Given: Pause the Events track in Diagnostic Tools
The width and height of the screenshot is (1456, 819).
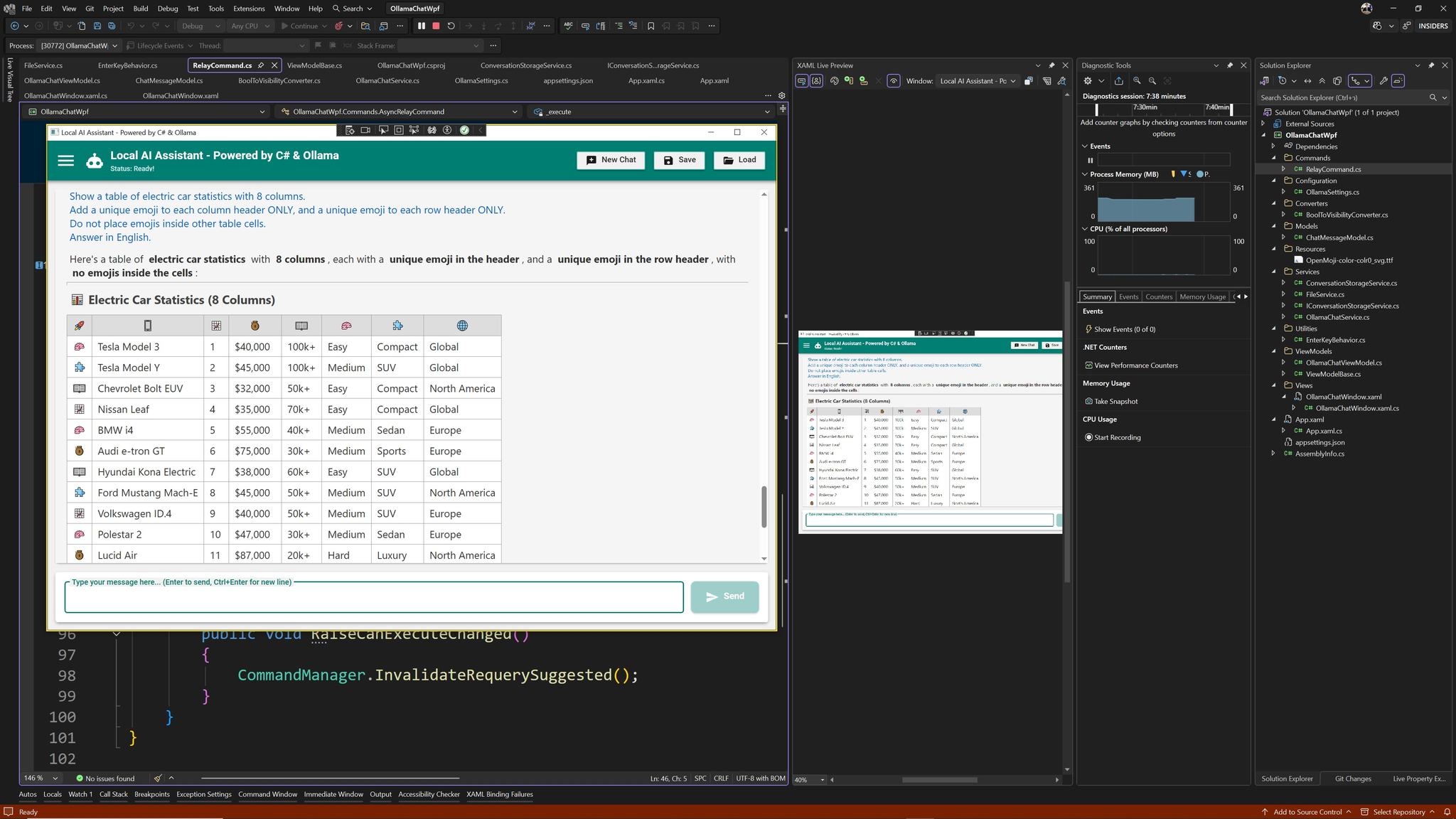Looking at the screenshot, I should pyautogui.click(x=1090, y=161).
